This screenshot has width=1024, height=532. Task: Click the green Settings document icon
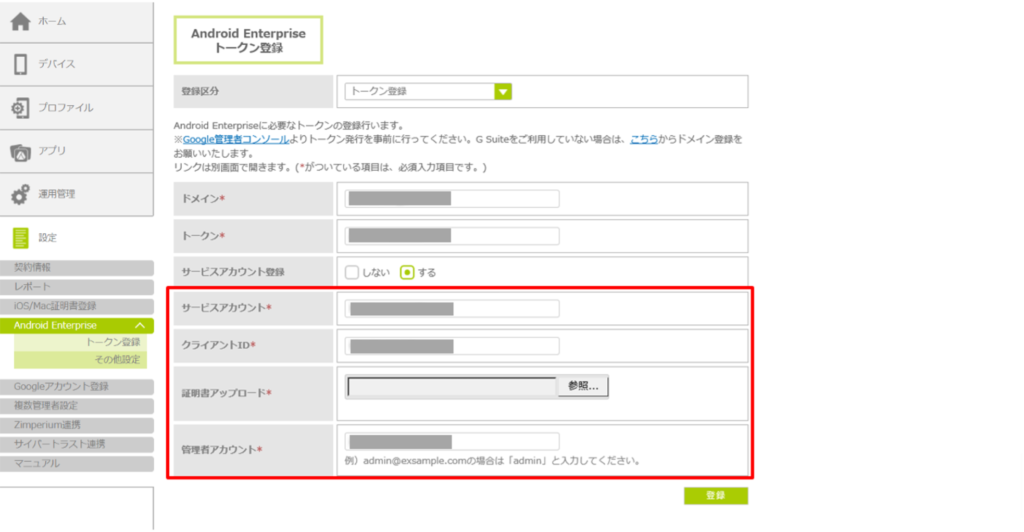point(20,237)
